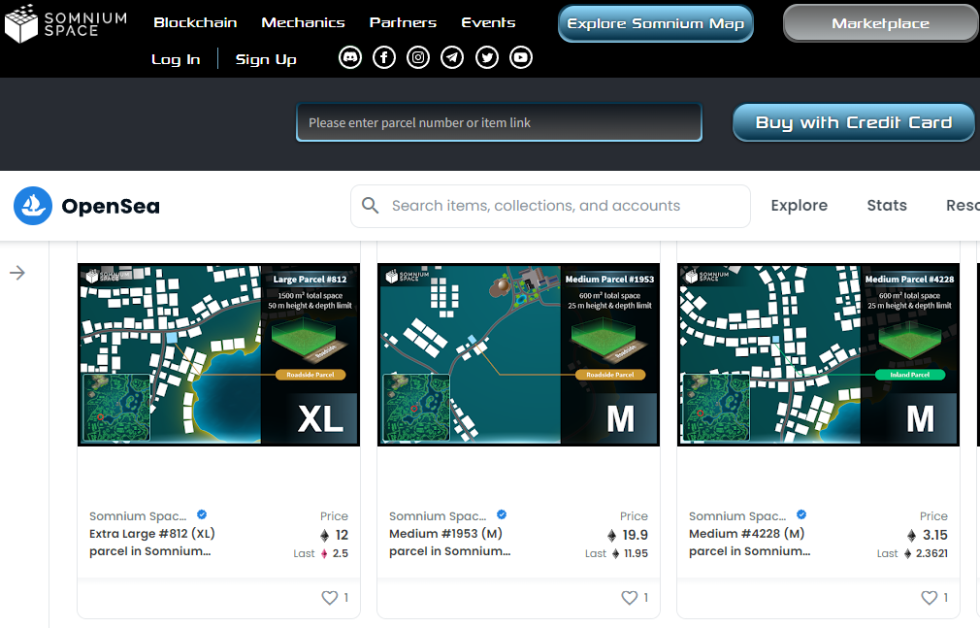The width and height of the screenshot is (980, 628).
Task: Open the Medium Parcel #4228 thumbnail
Action: pyautogui.click(x=818, y=354)
